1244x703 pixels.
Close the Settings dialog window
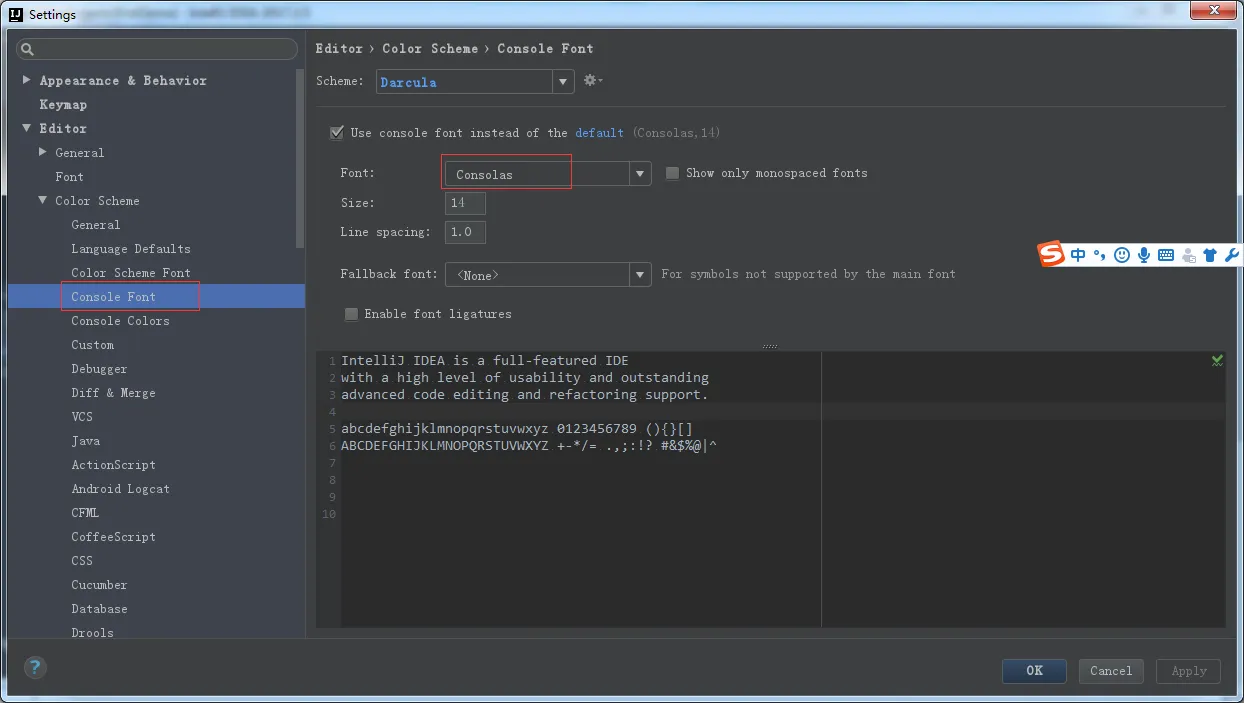1213,10
